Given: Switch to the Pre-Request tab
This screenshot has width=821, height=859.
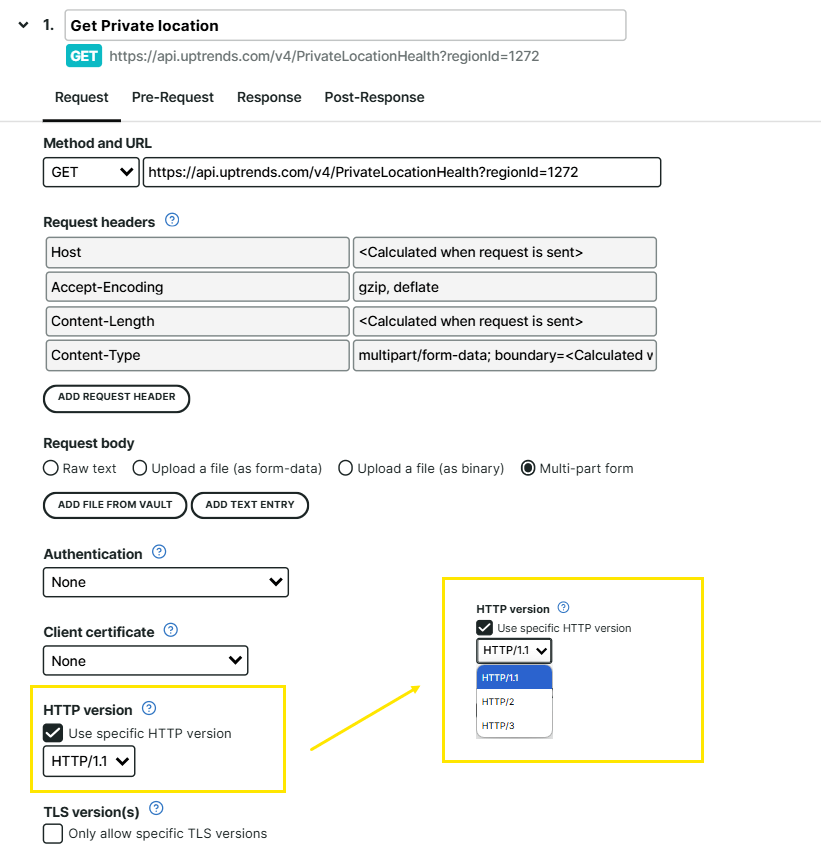Looking at the screenshot, I should tap(173, 97).
